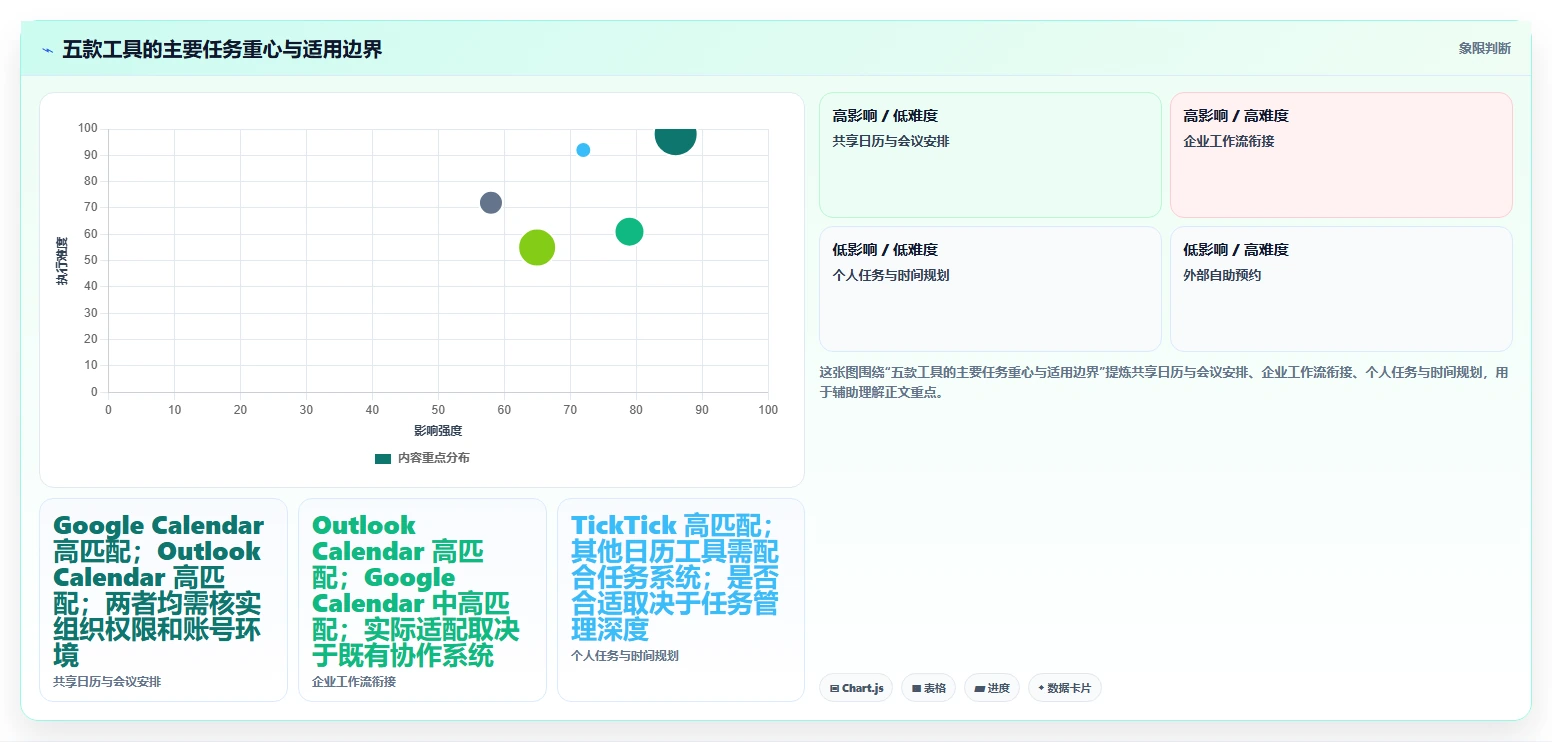Click the 五款工具的主要任务重心与适用边界 heading
The height and width of the screenshot is (742, 1552).
coord(222,49)
